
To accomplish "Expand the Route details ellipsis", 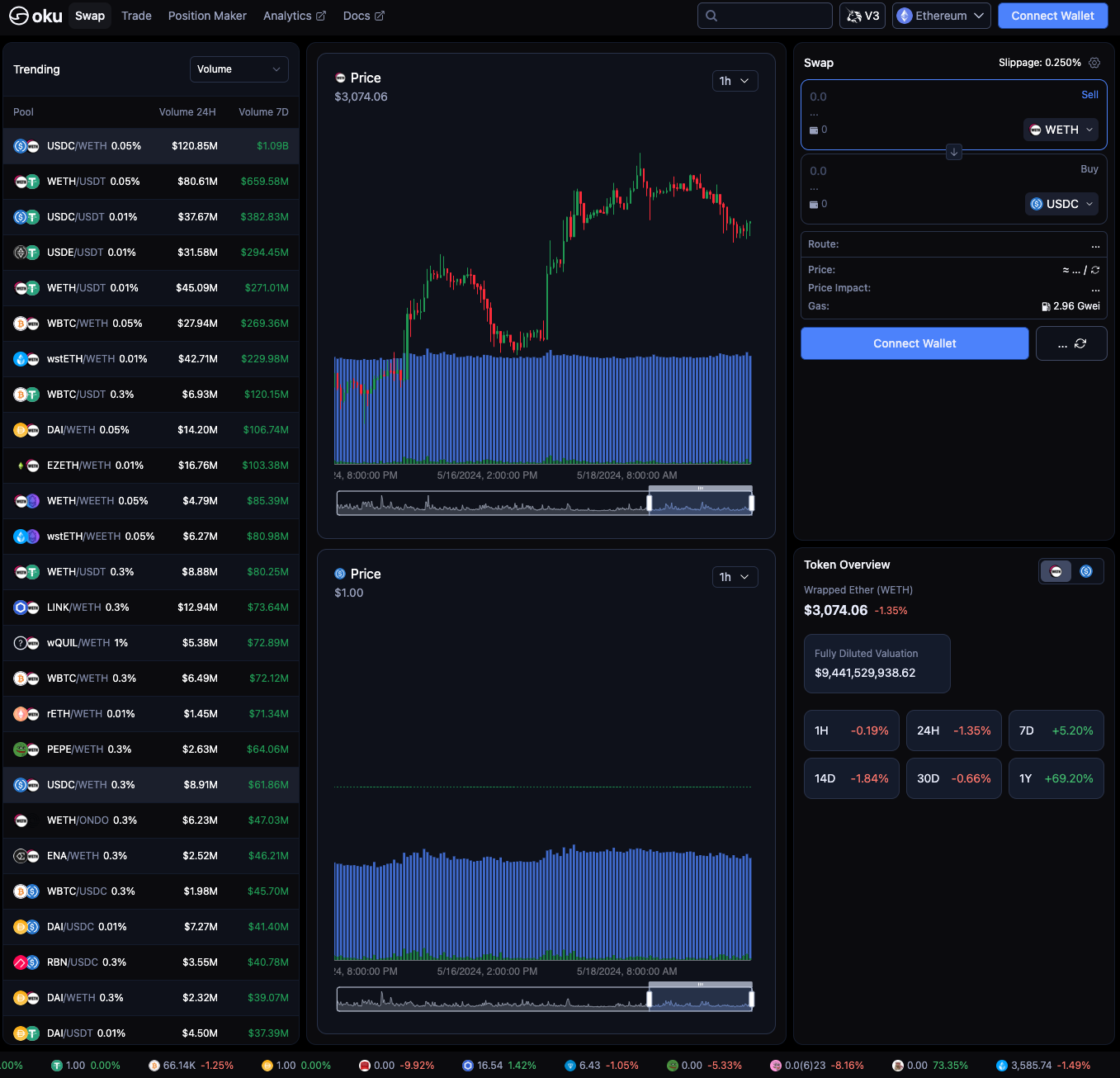I will (x=1095, y=244).
